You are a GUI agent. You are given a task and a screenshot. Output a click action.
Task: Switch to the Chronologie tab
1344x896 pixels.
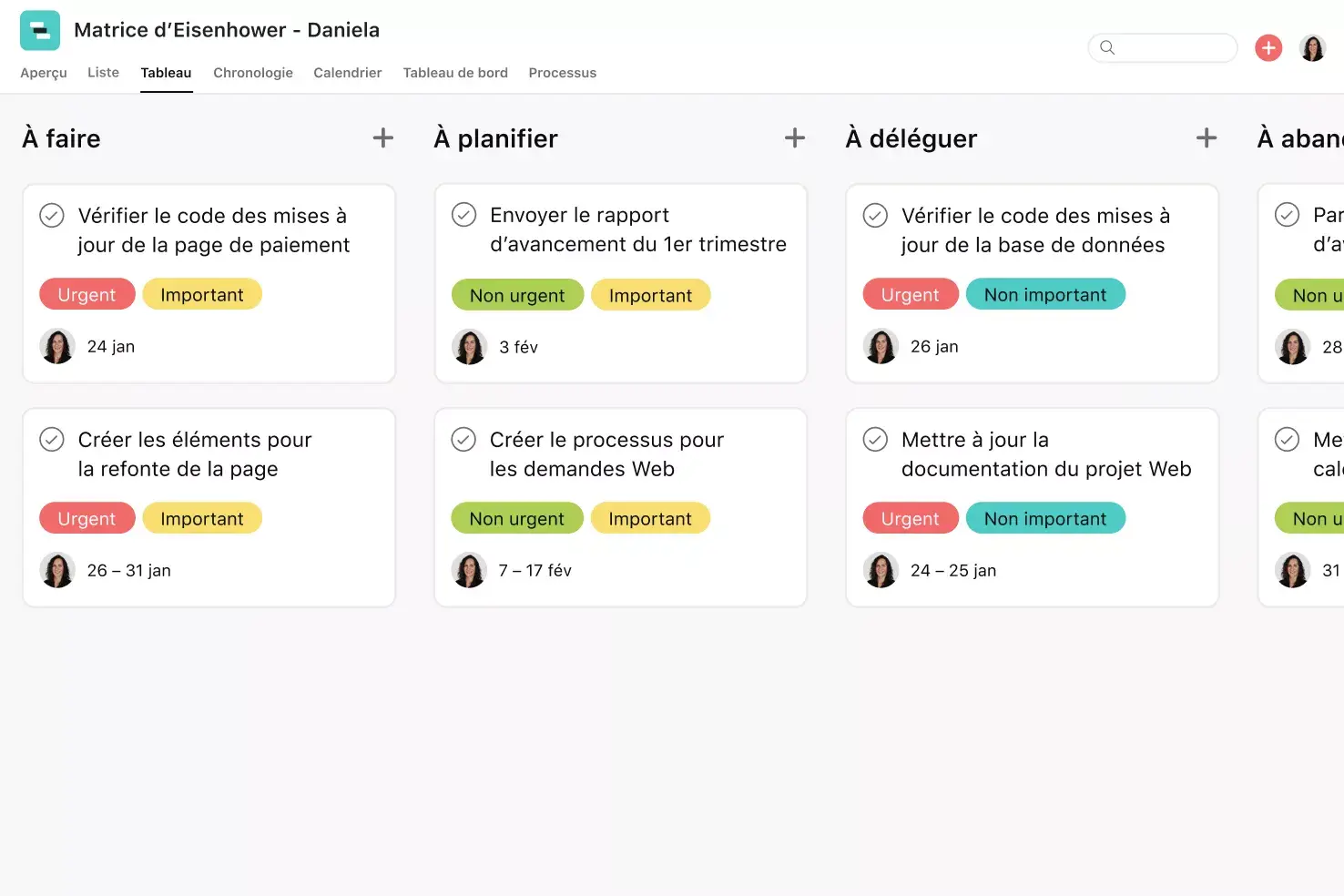(x=253, y=73)
